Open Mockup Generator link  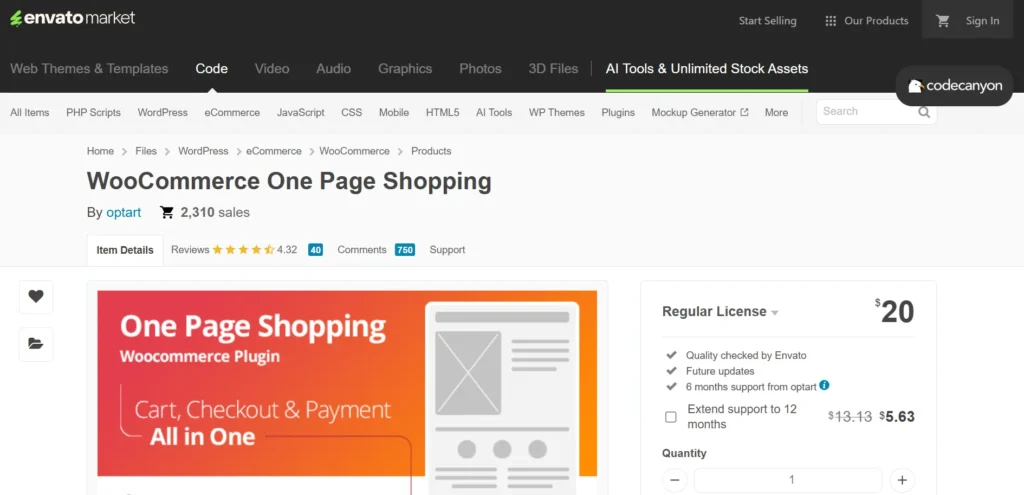tap(694, 112)
